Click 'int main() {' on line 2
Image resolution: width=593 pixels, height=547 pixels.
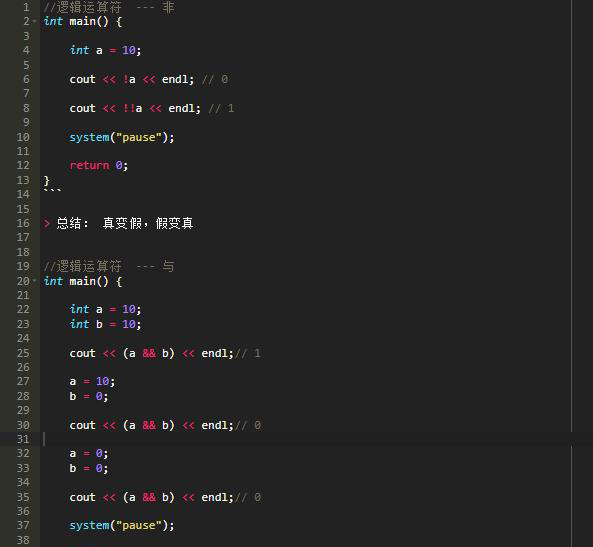point(82,21)
